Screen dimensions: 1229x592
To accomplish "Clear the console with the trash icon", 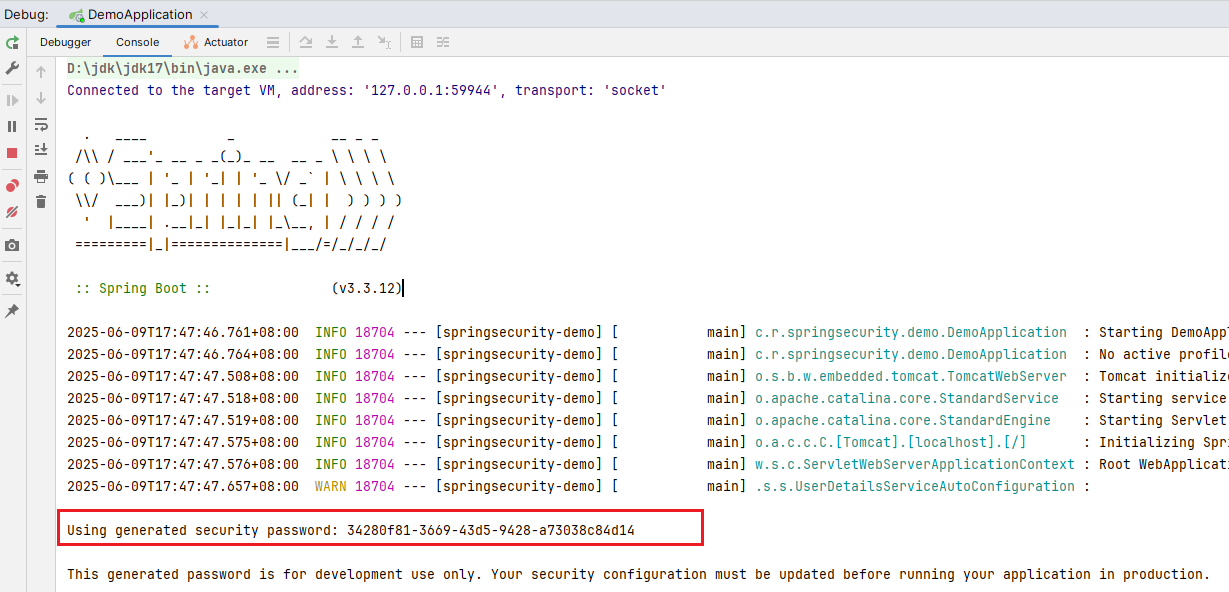I will pyautogui.click(x=41, y=202).
